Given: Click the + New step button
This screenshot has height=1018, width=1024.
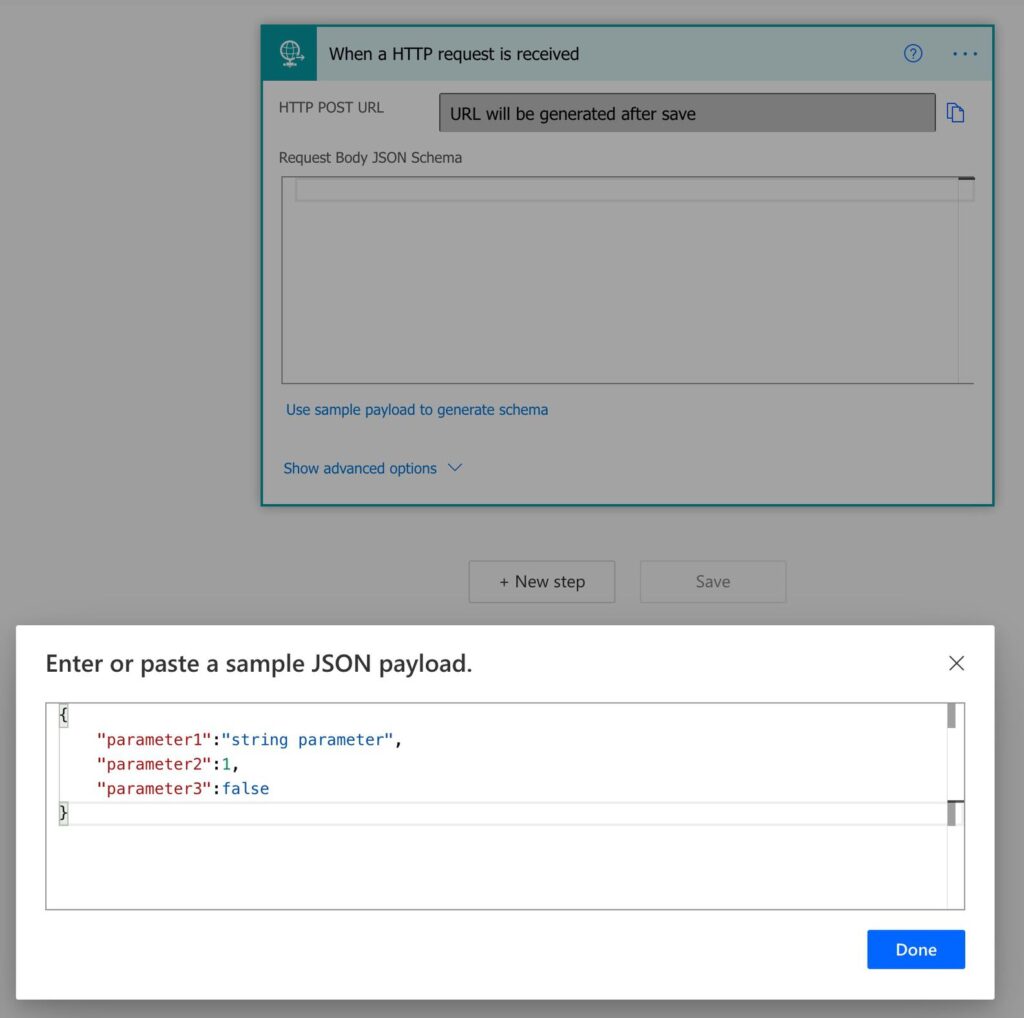Looking at the screenshot, I should click(541, 581).
